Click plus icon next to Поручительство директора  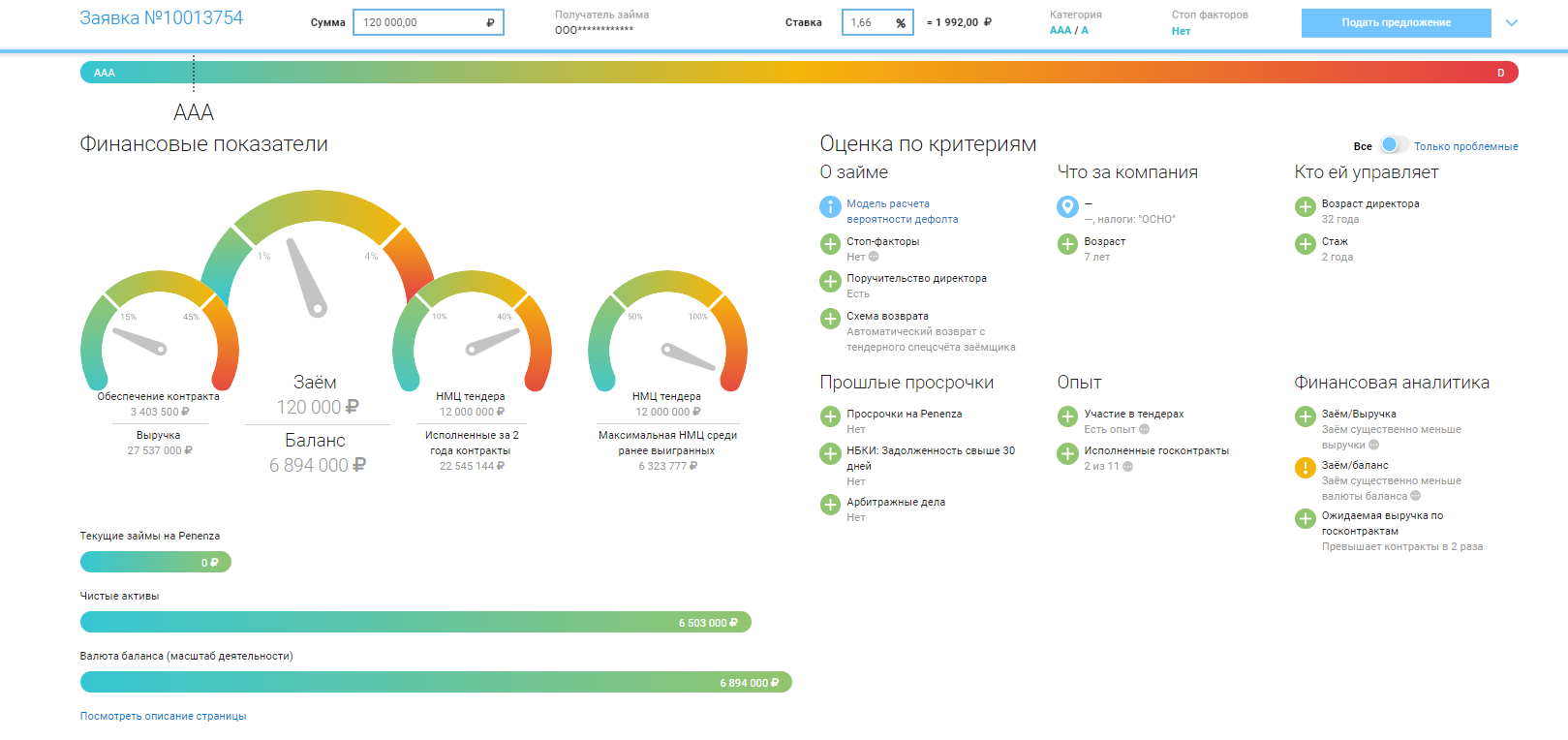830,281
